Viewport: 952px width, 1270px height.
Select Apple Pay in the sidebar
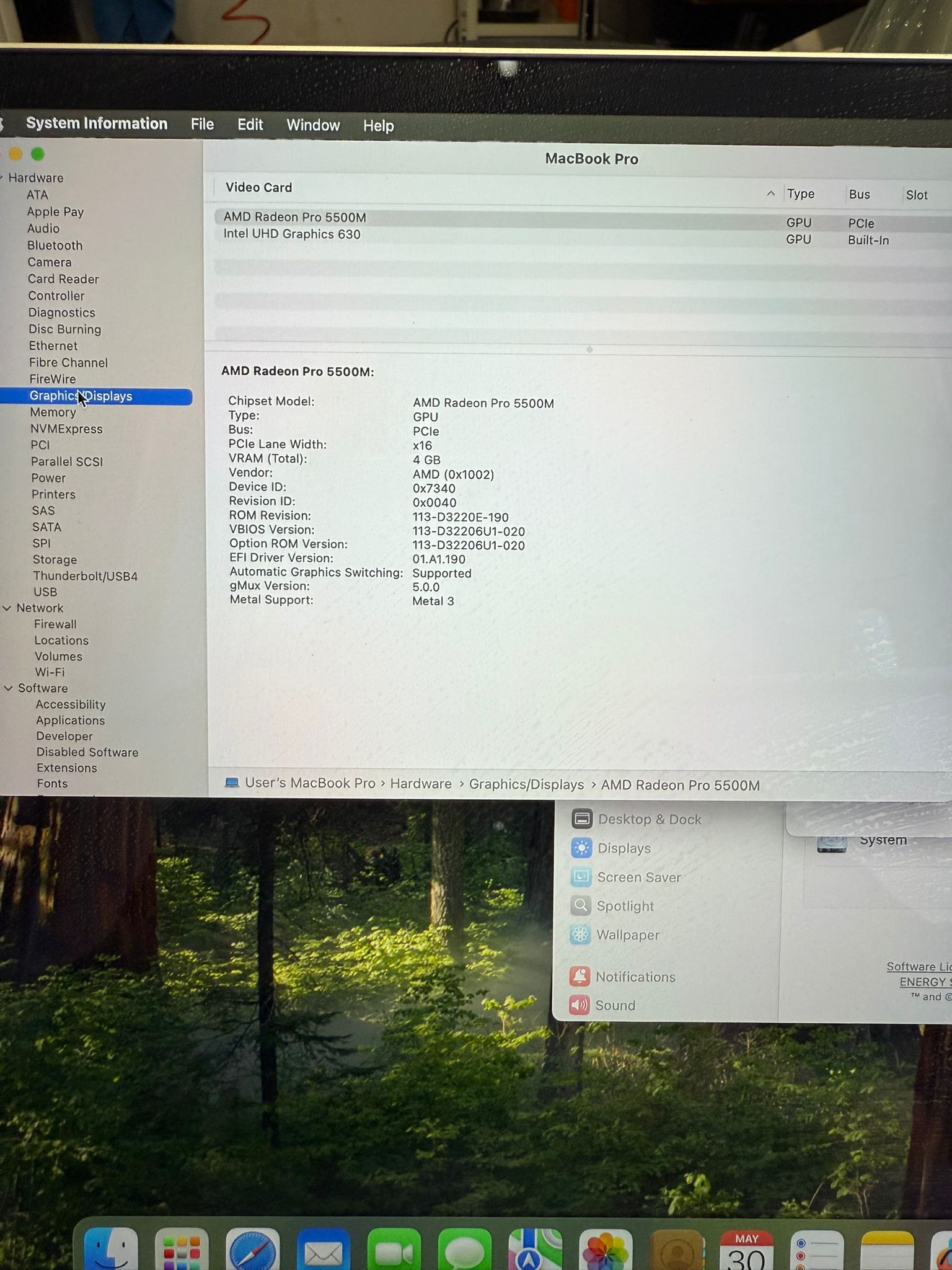point(55,212)
